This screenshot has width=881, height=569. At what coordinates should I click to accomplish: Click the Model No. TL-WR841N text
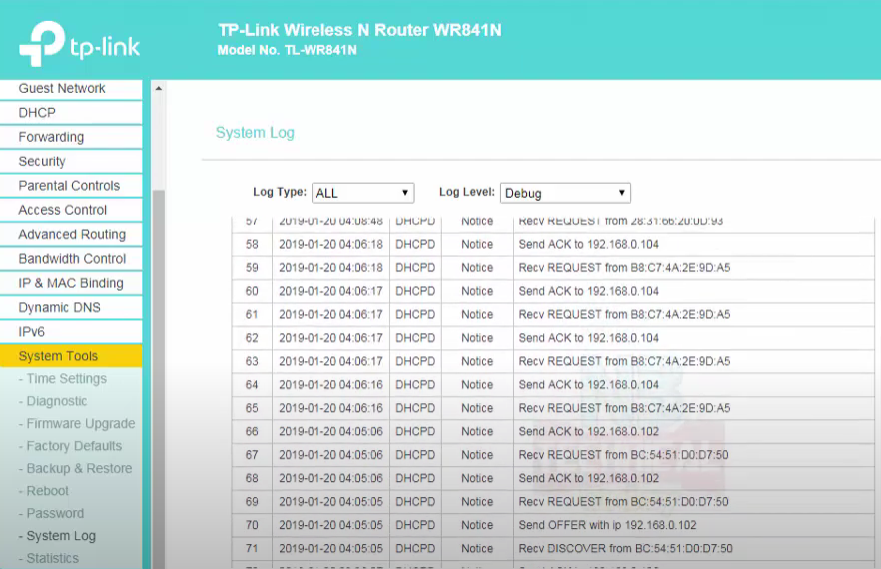pyautogui.click(x=287, y=50)
